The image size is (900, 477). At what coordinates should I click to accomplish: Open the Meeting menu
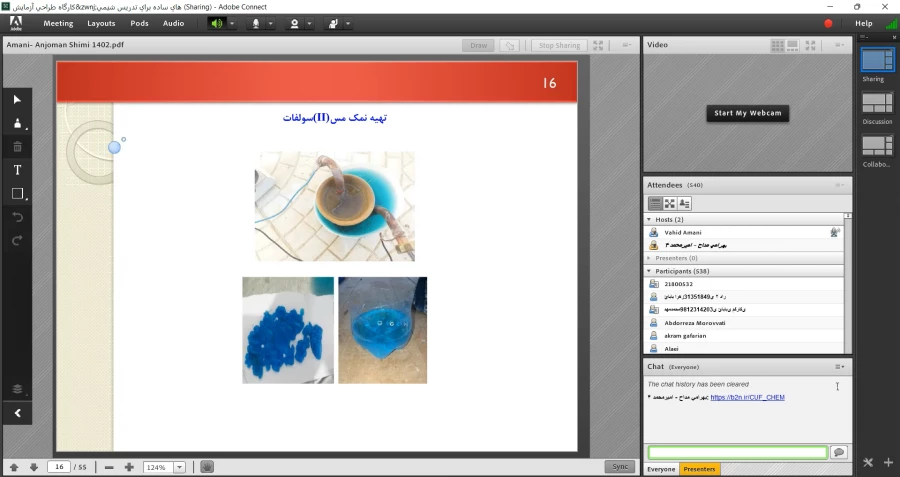coord(58,23)
